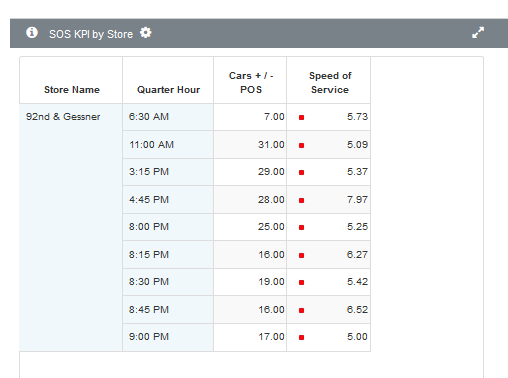
Task: Select the 9:00 PM quarter hour cell
Action: pyautogui.click(x=168, y=337)
